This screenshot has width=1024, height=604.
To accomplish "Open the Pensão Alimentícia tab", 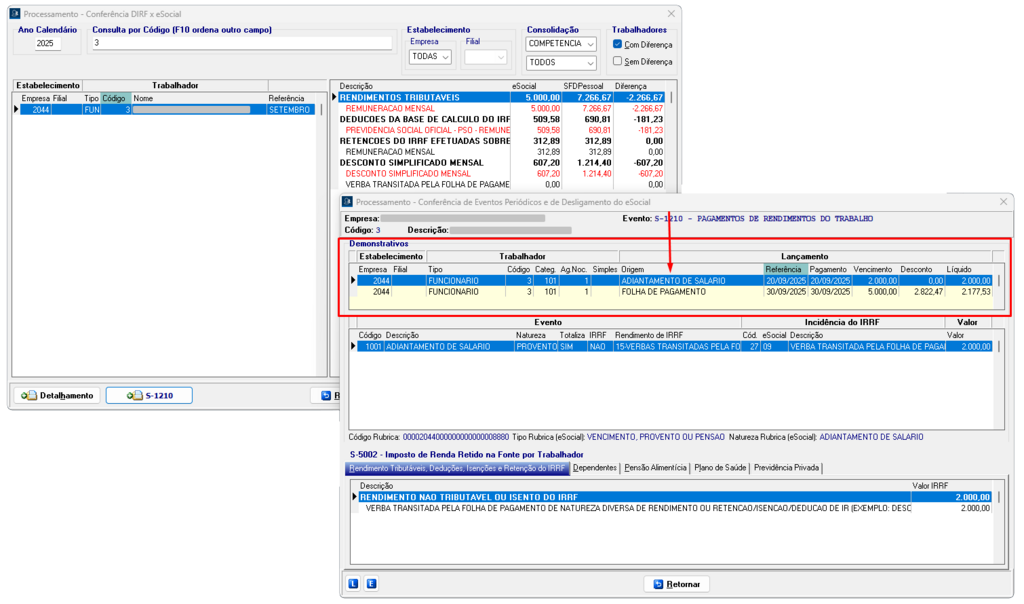I will 654,467.
